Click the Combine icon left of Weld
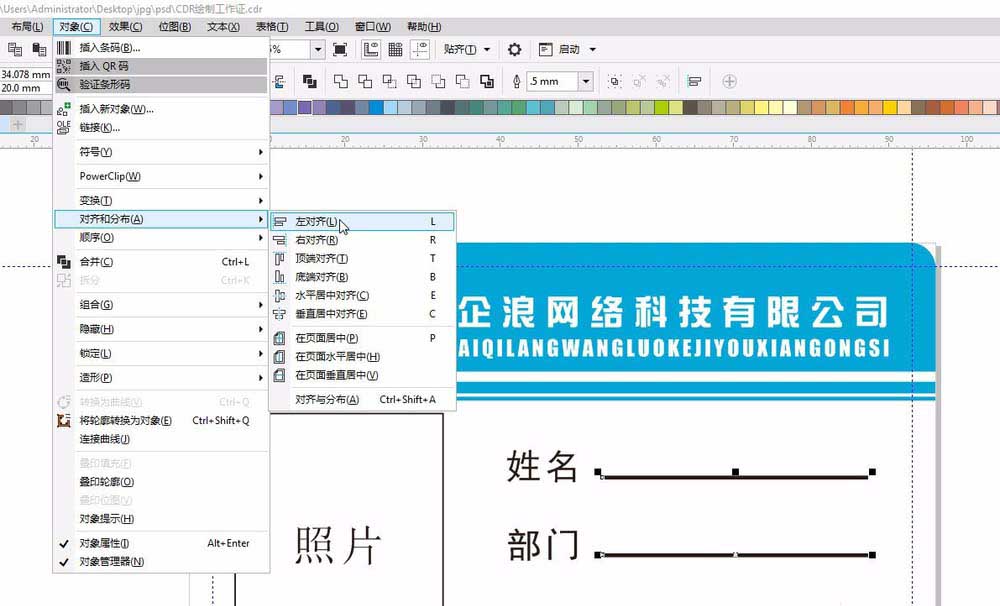The image size is (1000, 606). tap(309, 82)
